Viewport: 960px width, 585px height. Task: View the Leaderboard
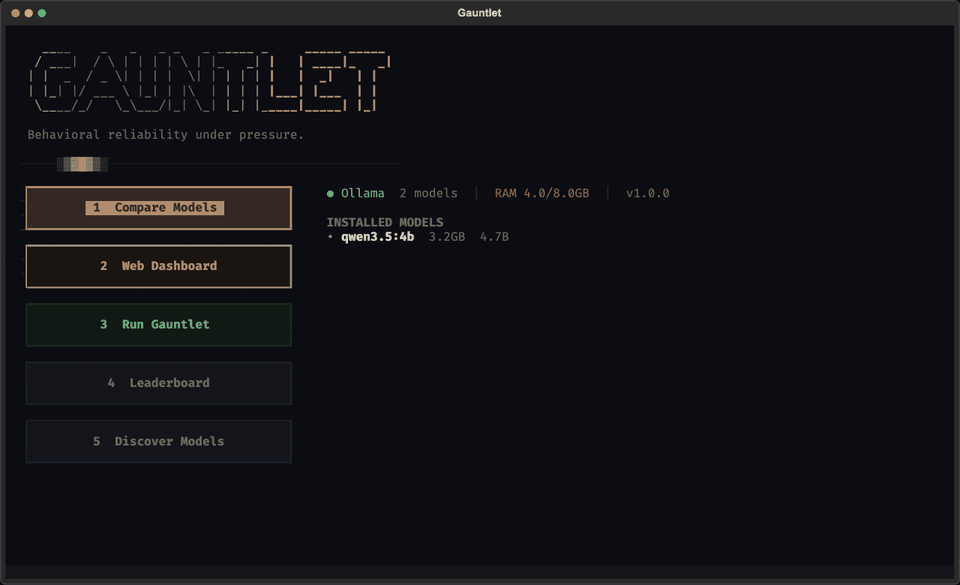(x=158, y=383)
